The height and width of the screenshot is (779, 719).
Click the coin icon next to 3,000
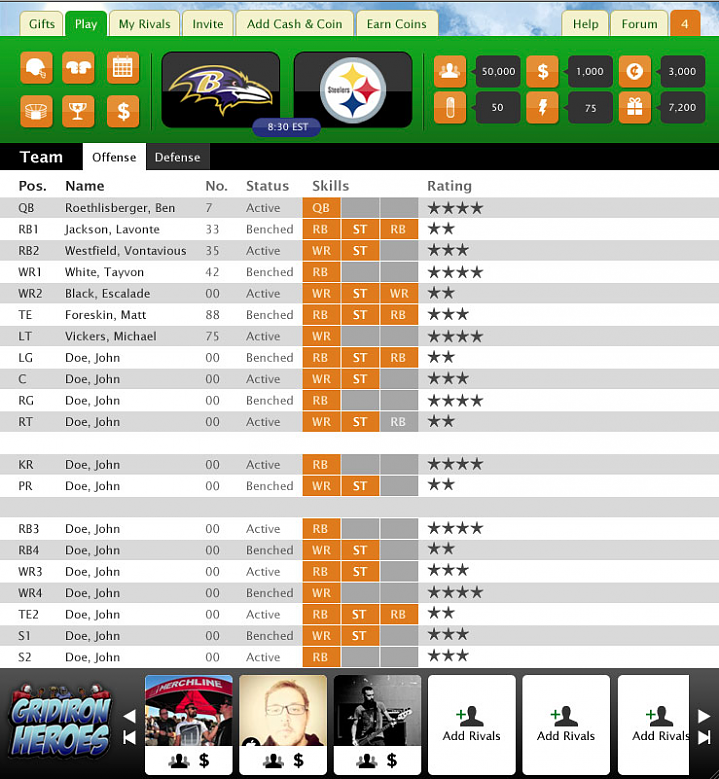[635, 71]
